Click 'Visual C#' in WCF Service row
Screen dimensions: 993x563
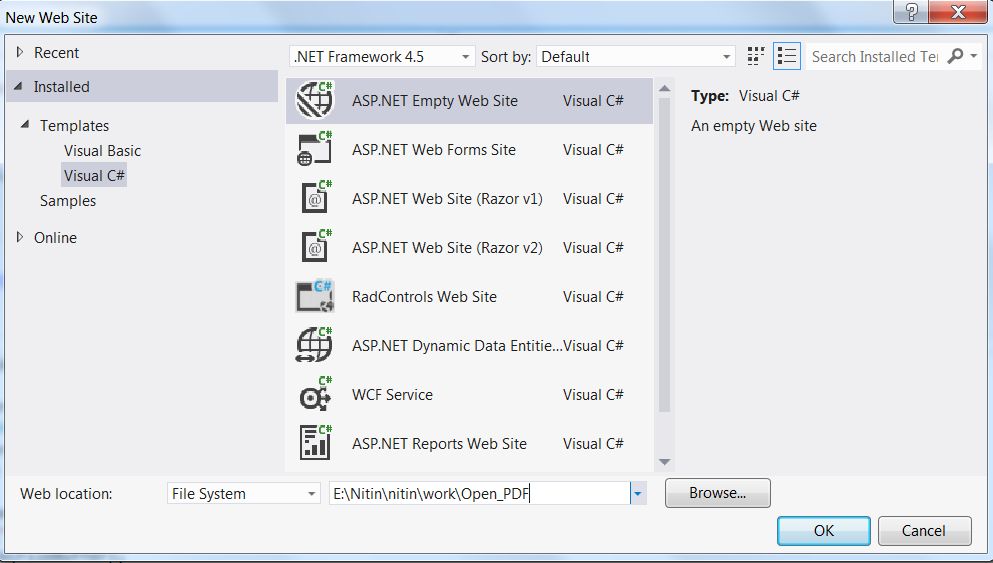pos(593,395)
